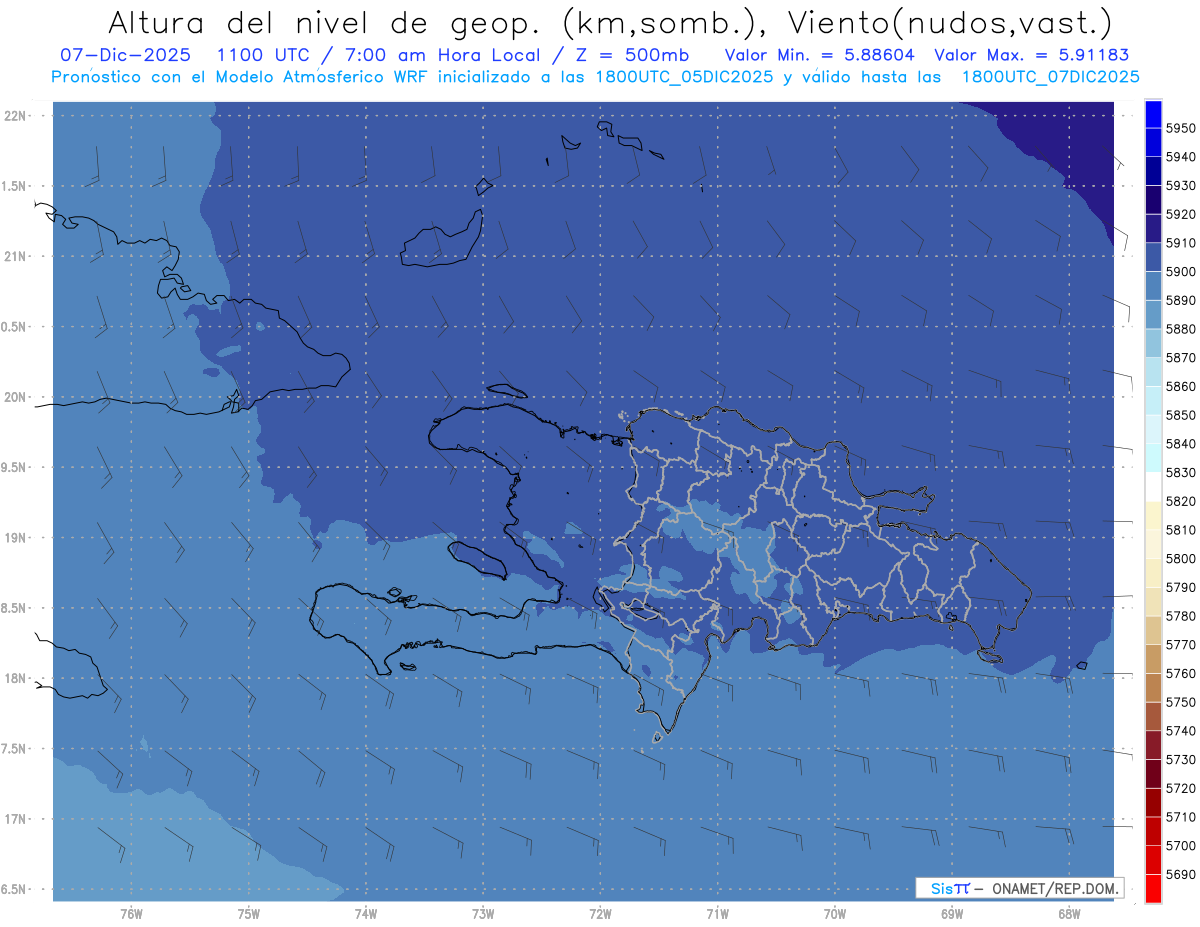Image resolution: width=1200 pixels, height=927 pixels.
Task: Click the '5690' colorbar value
Action: point(1181,874)
